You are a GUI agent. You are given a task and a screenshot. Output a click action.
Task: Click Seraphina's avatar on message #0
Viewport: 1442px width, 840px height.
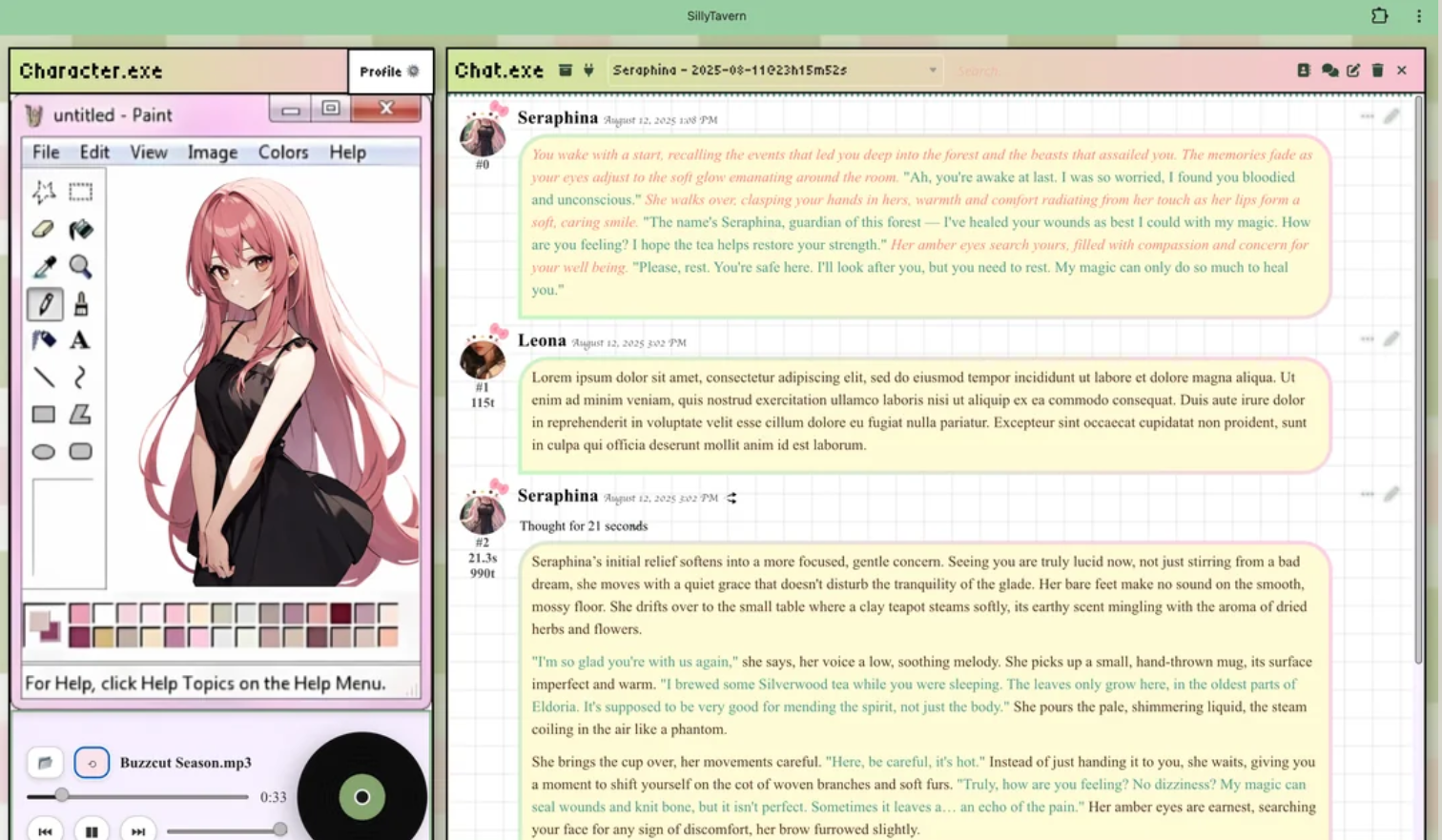point(483,134)
